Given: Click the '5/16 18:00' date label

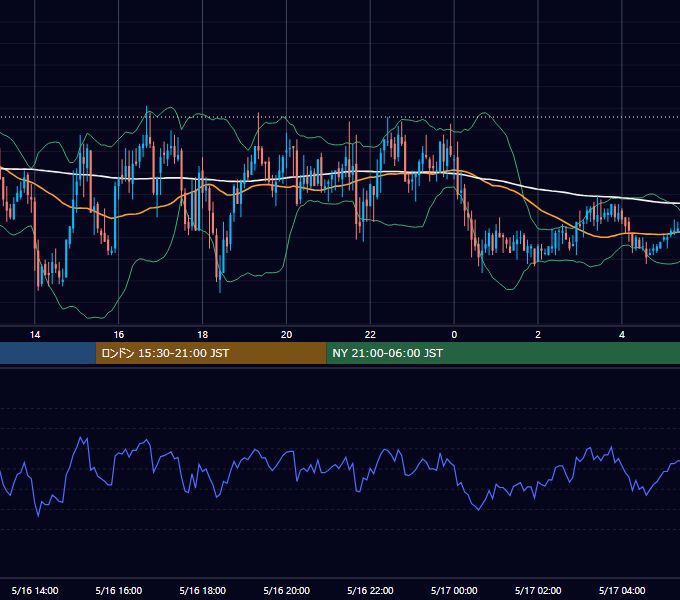Looking at the screenshot, I should pos(203,590).
